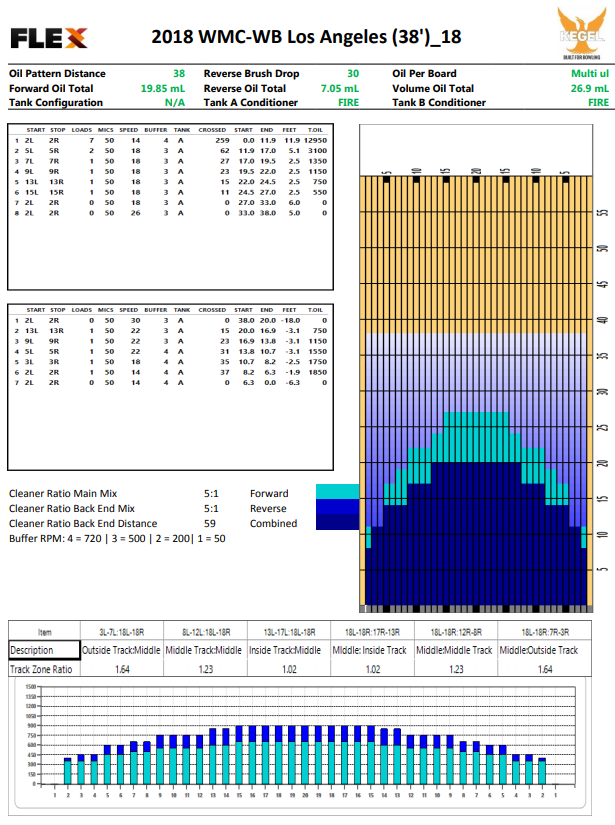615x825 pixels.
Task: Click the 'Outside Track:Middle' description cell
Action: click(122, 650)
